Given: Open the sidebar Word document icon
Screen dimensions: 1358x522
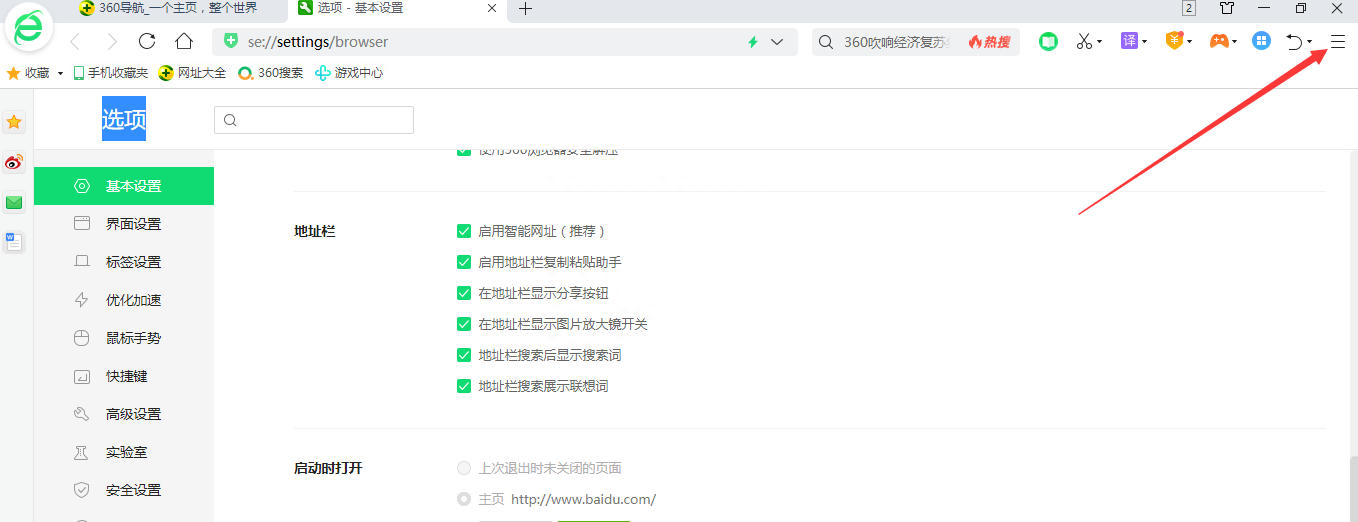Looking at the screenshot, I should click(14, 241).
